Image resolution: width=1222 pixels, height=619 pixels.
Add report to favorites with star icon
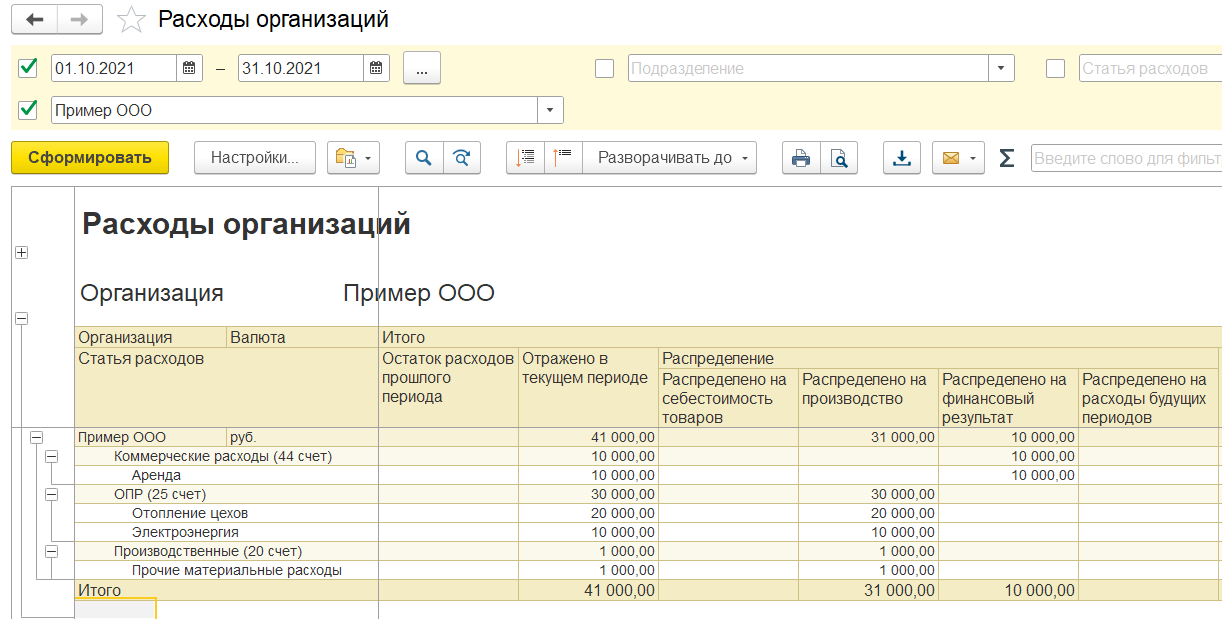(x=130, y=20)
